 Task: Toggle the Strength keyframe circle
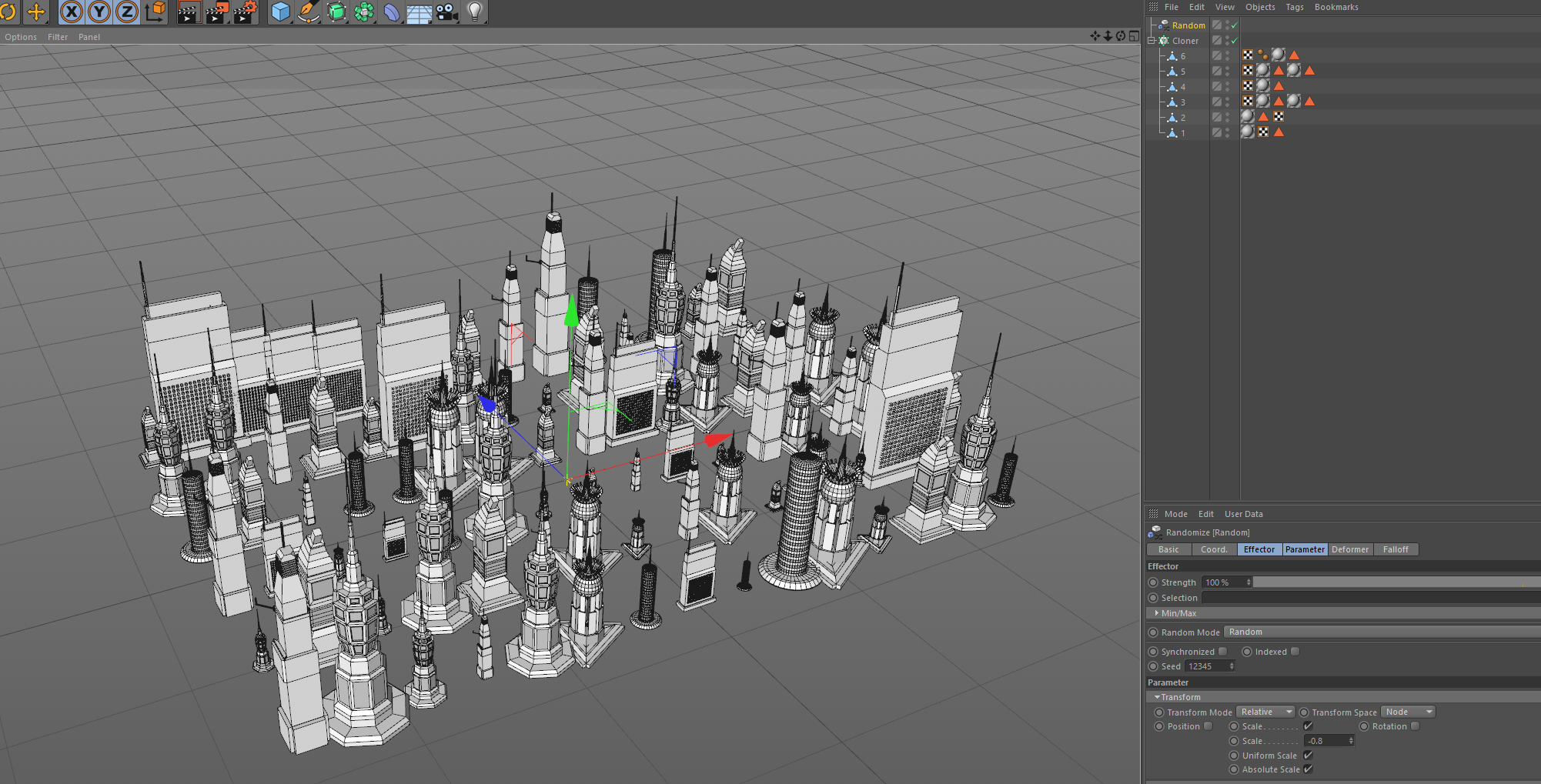coord(1153,582)
